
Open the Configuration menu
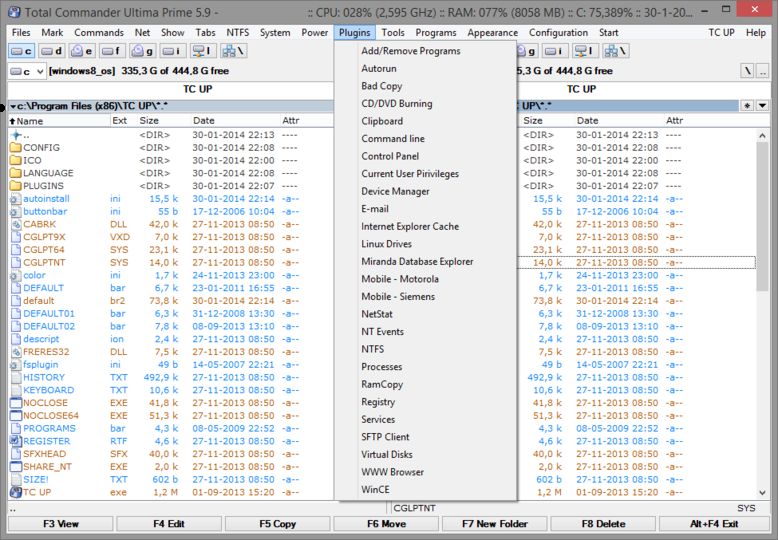coord(558,33)
